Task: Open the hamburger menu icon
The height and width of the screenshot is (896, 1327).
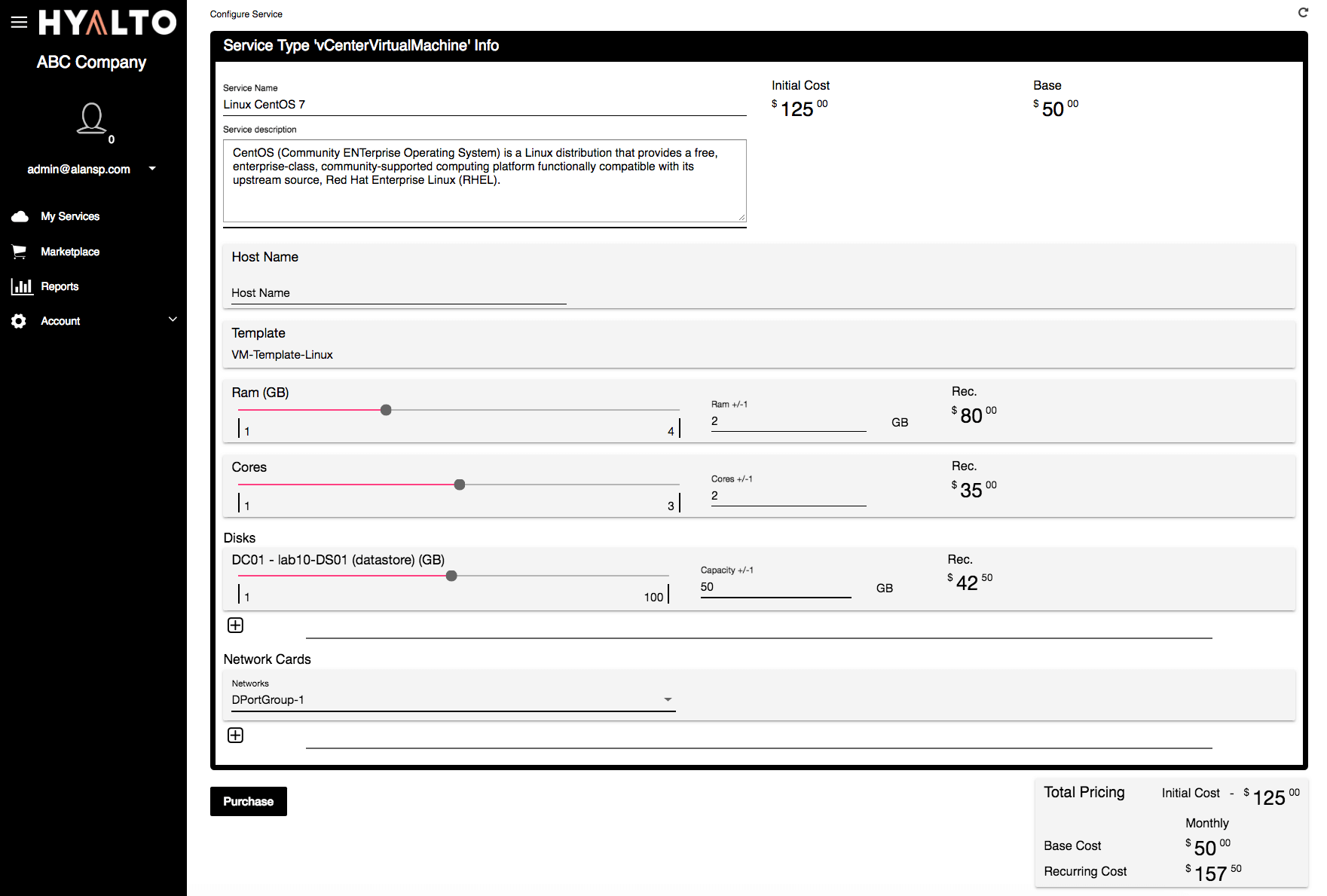Action: pyautogui.click(x=19, y=22)
